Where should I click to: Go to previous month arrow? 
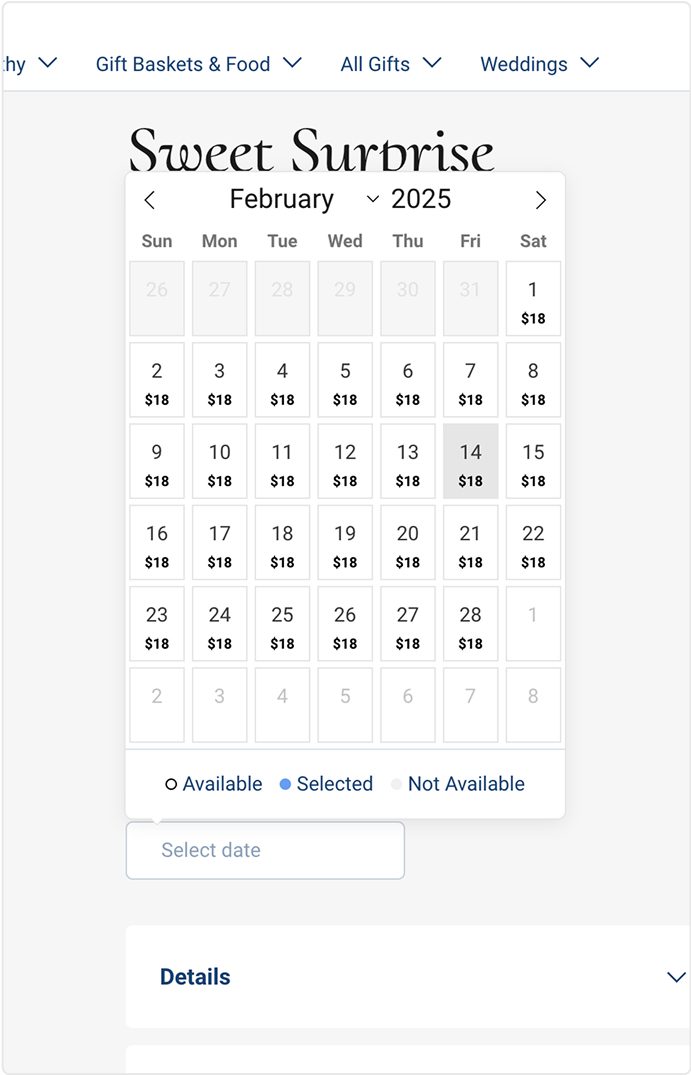coord(150,200)
